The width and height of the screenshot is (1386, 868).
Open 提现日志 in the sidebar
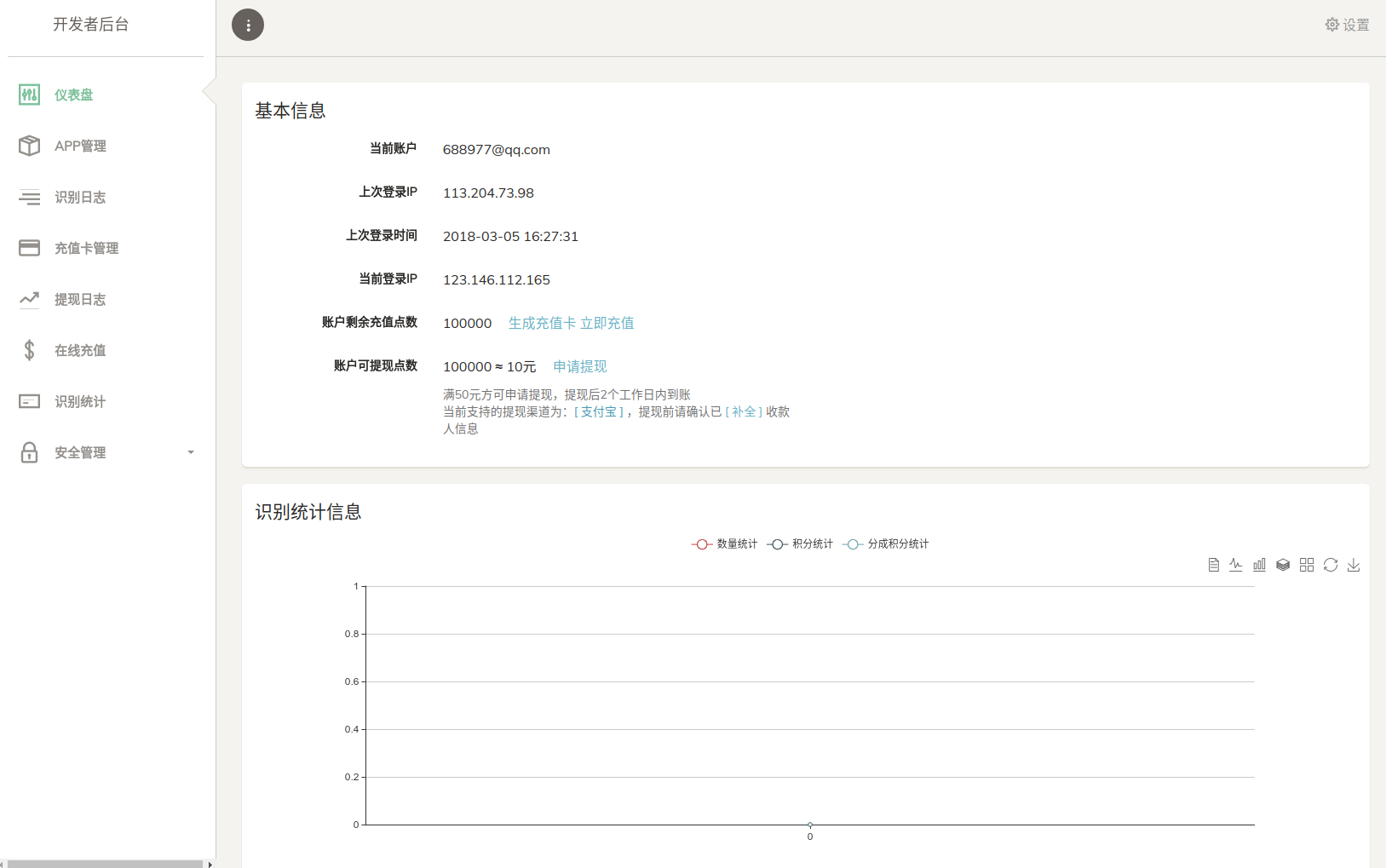(80, 299)
